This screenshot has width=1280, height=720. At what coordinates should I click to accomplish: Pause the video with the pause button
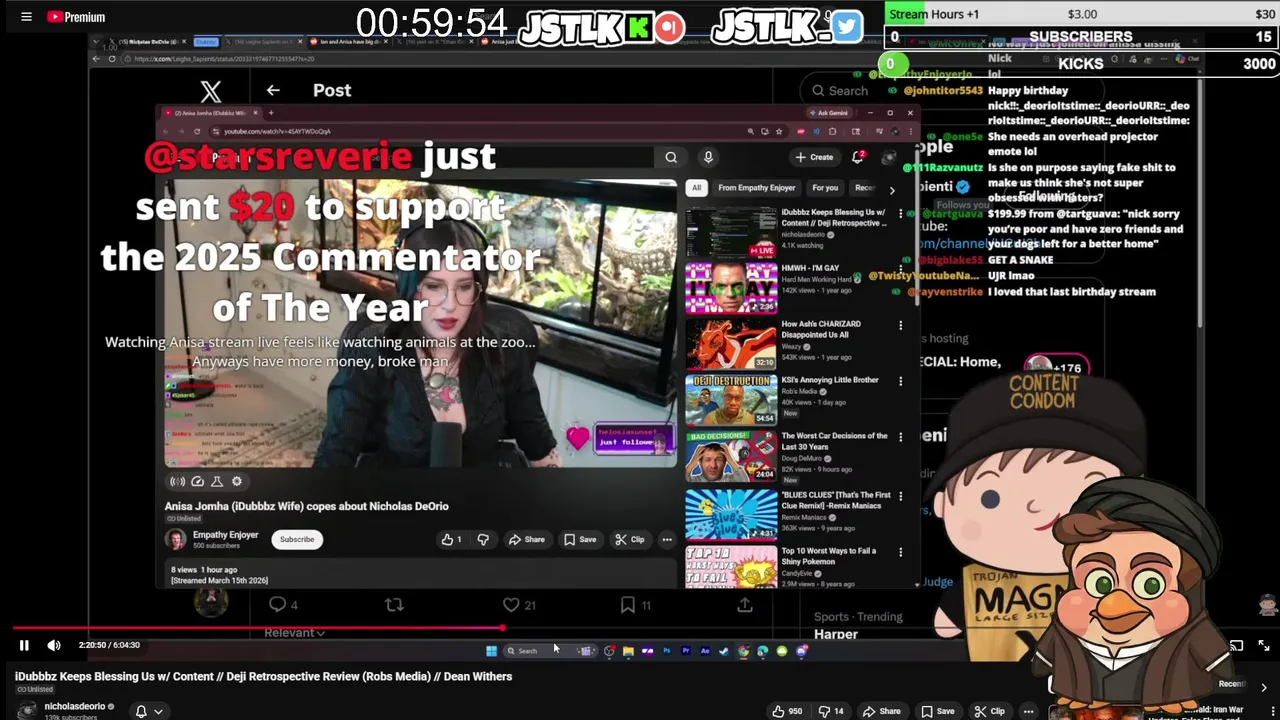[x=24, y=645]
